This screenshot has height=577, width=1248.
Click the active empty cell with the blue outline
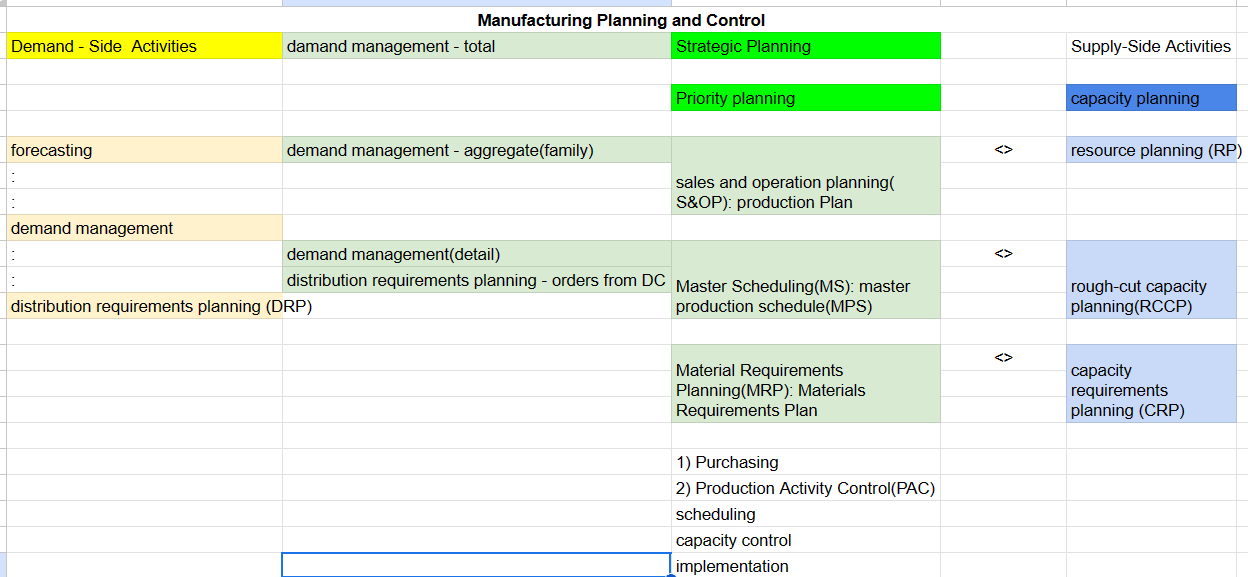[477, 565]
